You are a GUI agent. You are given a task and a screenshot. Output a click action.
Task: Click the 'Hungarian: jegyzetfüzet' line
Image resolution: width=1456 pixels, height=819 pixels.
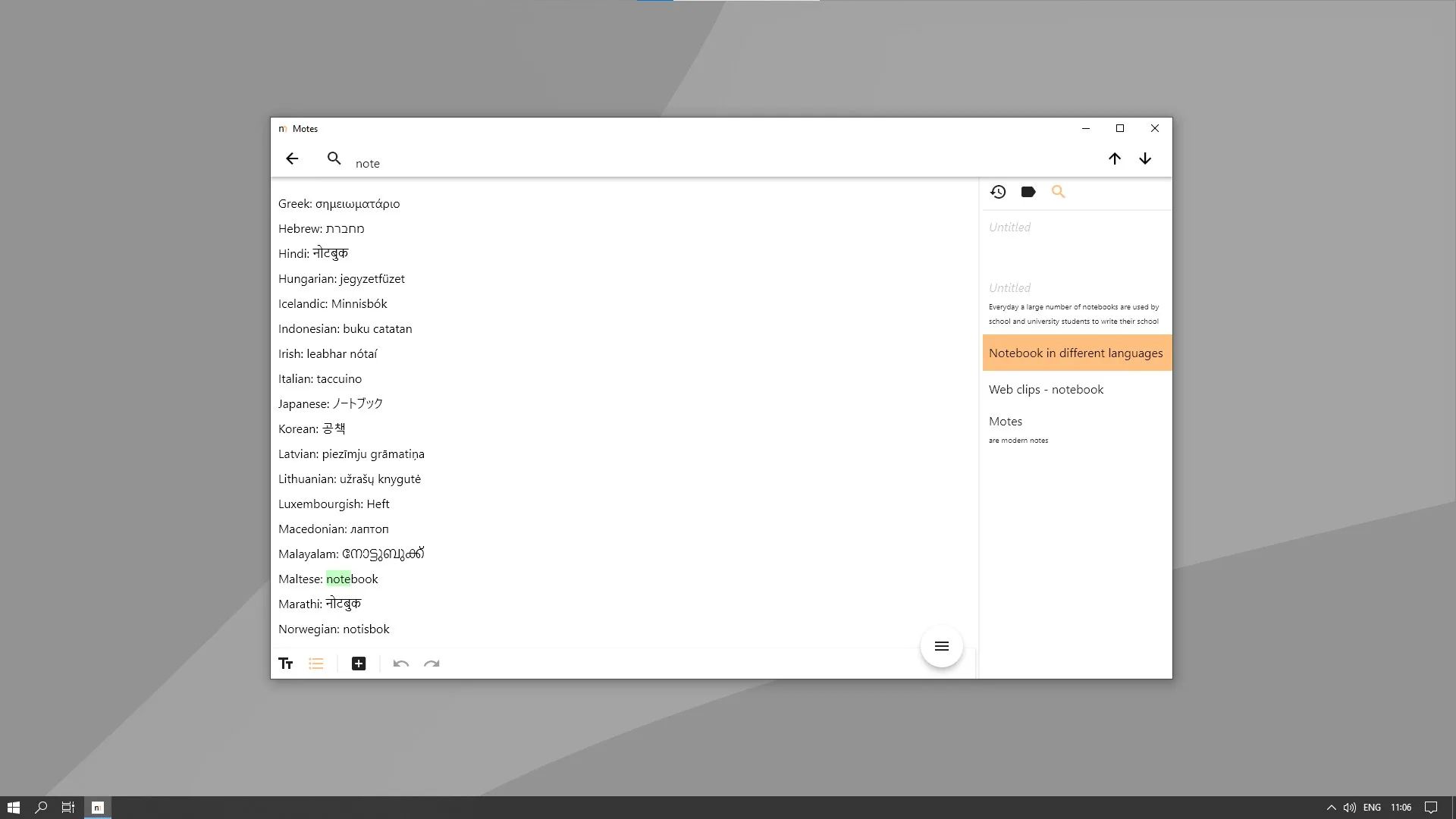coord(341,278)
